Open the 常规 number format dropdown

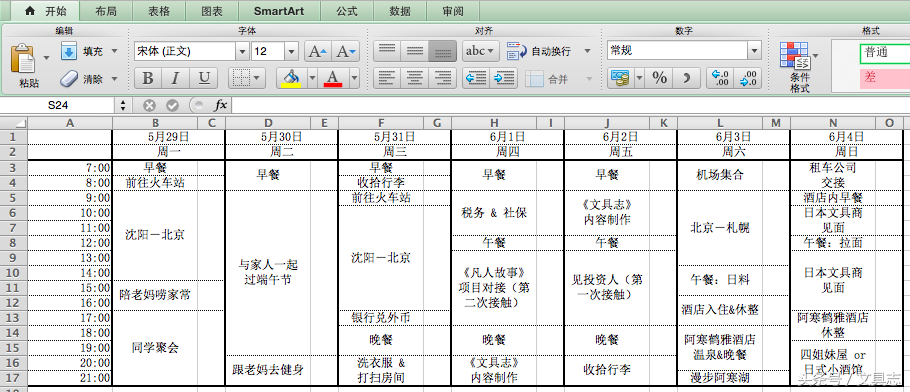(x=754, y=51)
